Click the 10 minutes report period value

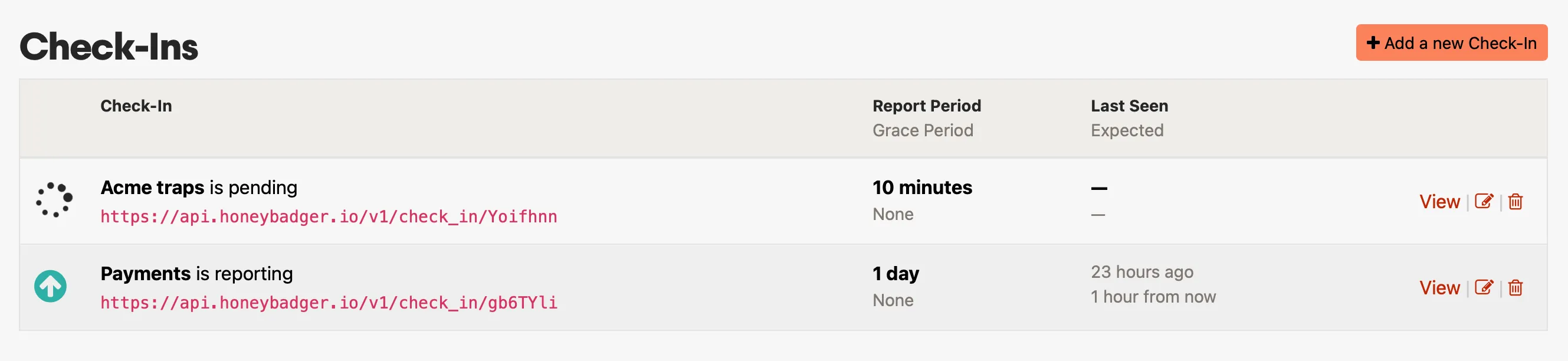pos(922,188)
